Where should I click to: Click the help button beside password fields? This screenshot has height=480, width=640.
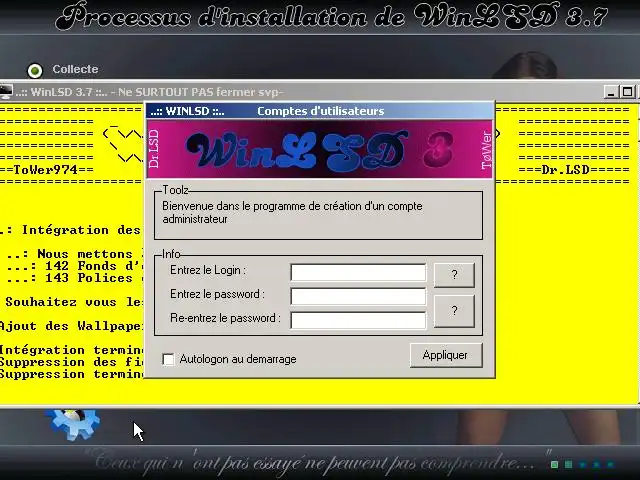(454, 311)
